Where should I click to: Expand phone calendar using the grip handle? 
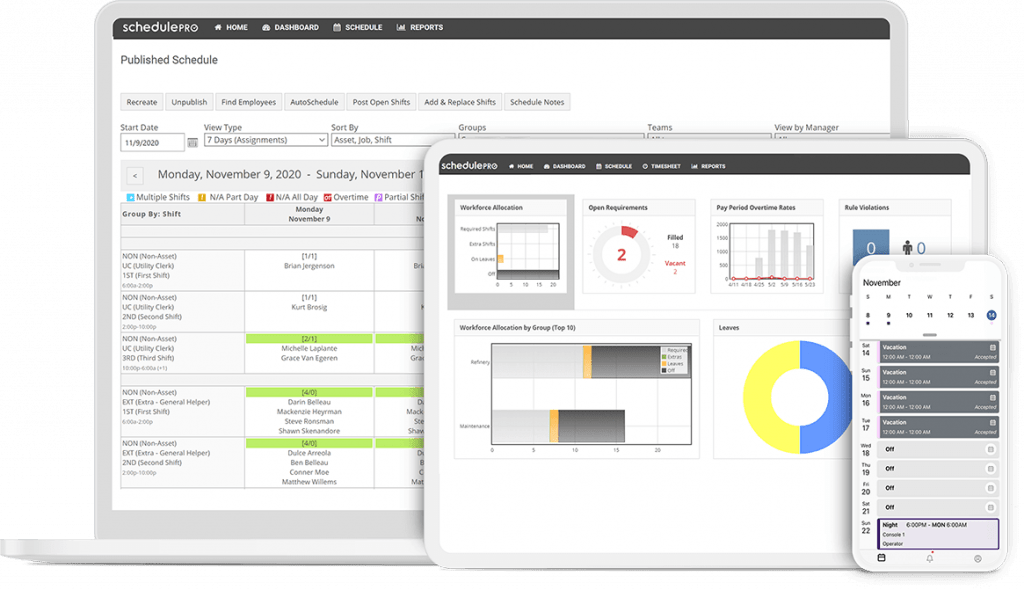[929, 335]
